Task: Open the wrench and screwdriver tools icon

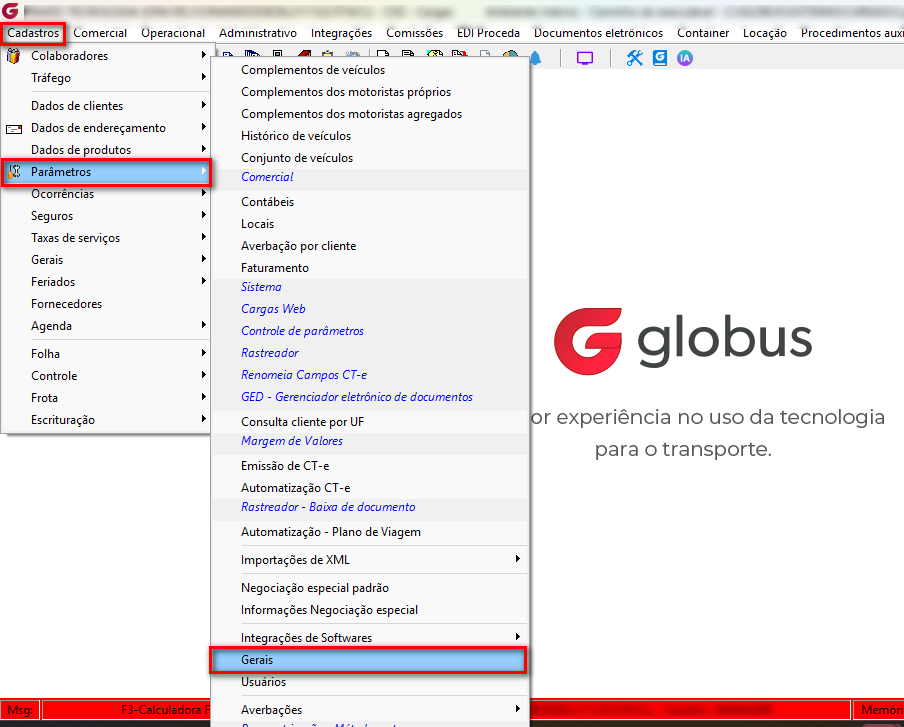Action: [x=635, y=58]
